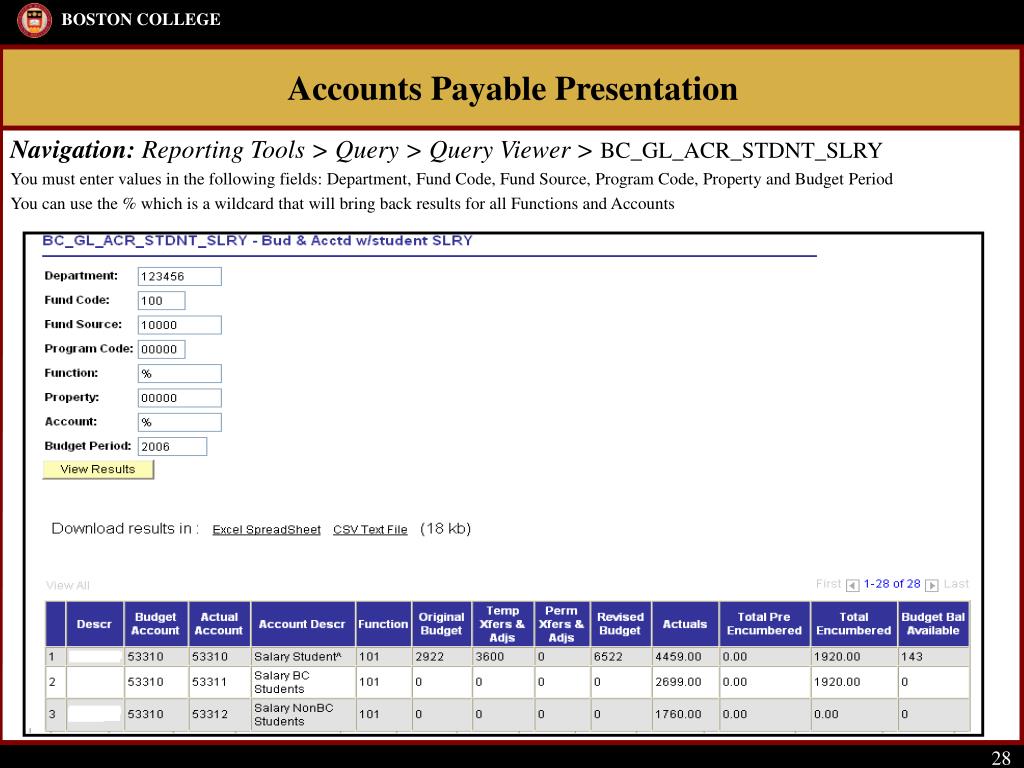
Task: Sort by Revised Budget column header
Action: point(620,624)
